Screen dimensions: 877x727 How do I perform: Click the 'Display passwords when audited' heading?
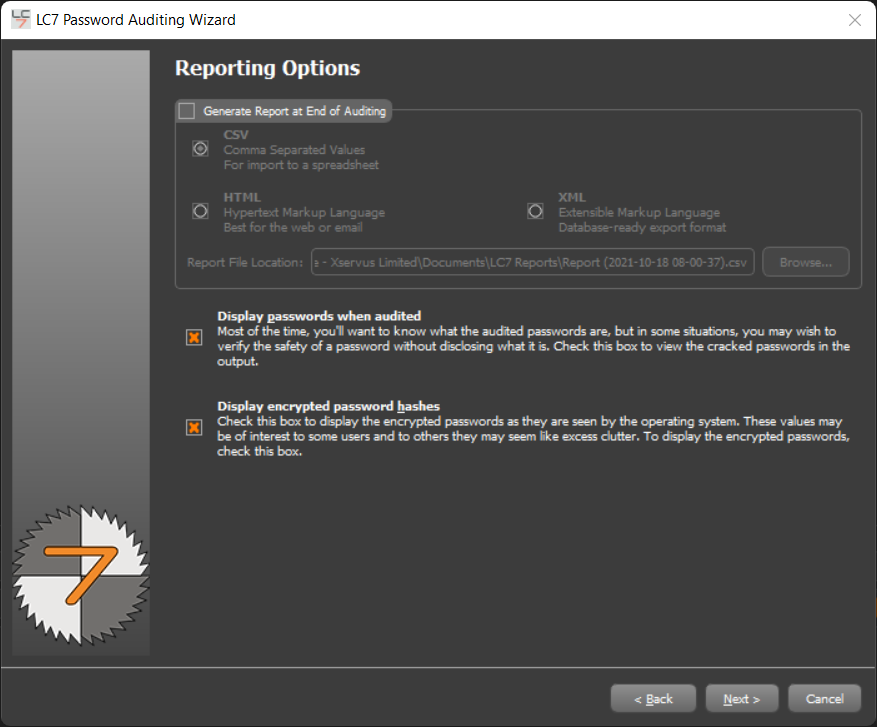[x=319, y=317]
